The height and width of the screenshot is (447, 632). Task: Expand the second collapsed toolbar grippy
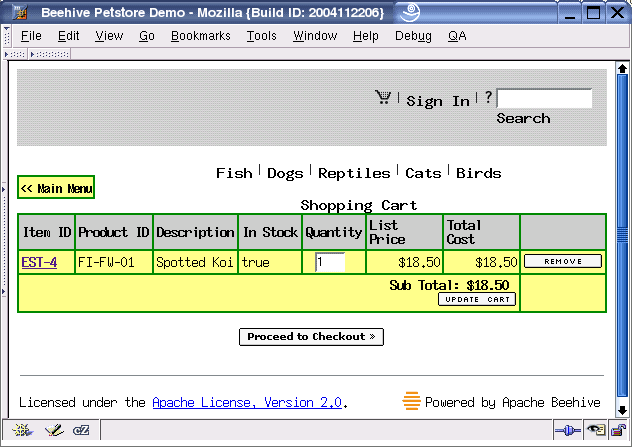pos(49,54)
